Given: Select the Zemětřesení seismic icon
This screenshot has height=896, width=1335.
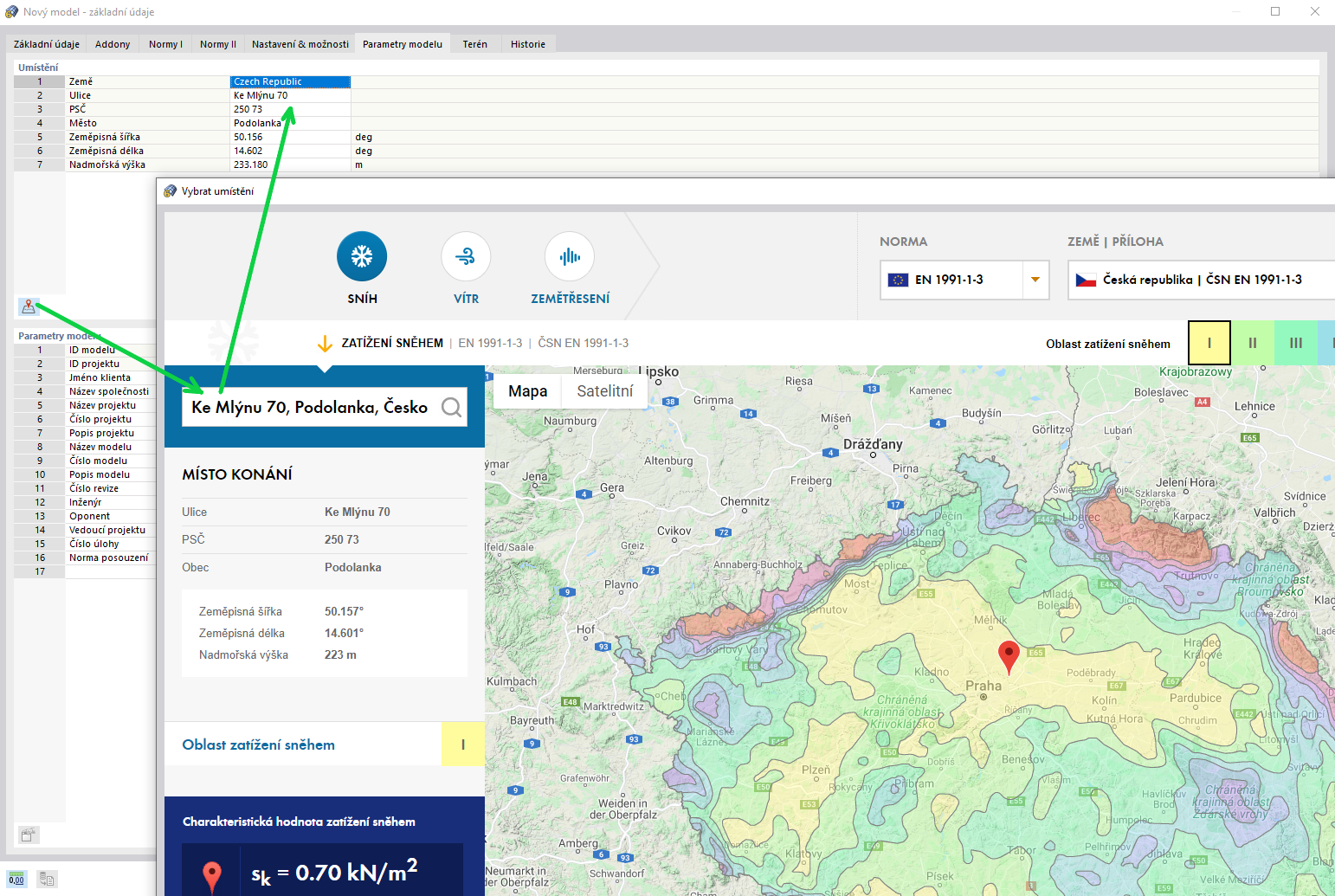Looking at the screenshot, I should pos(570,256).
